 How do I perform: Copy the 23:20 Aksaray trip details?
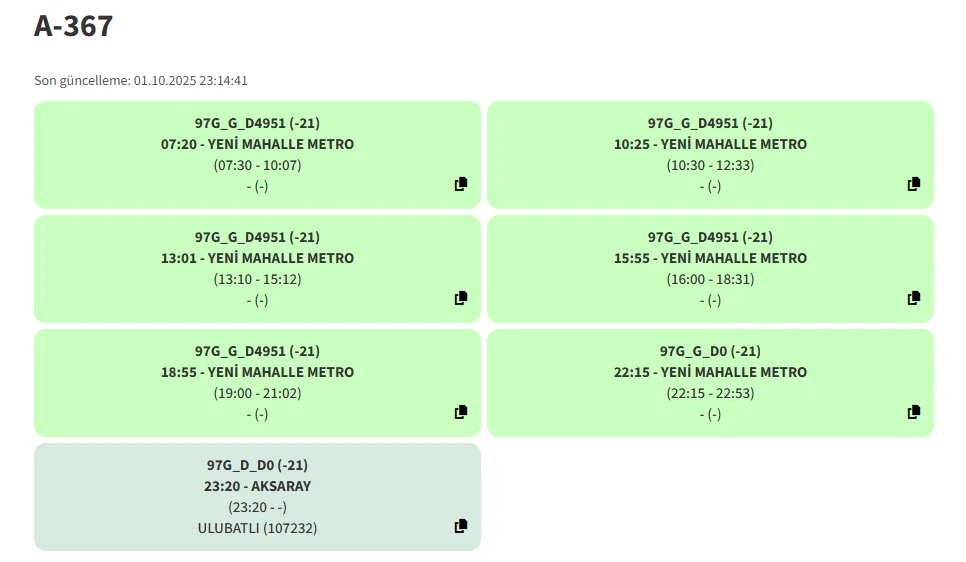click(461, 526)
